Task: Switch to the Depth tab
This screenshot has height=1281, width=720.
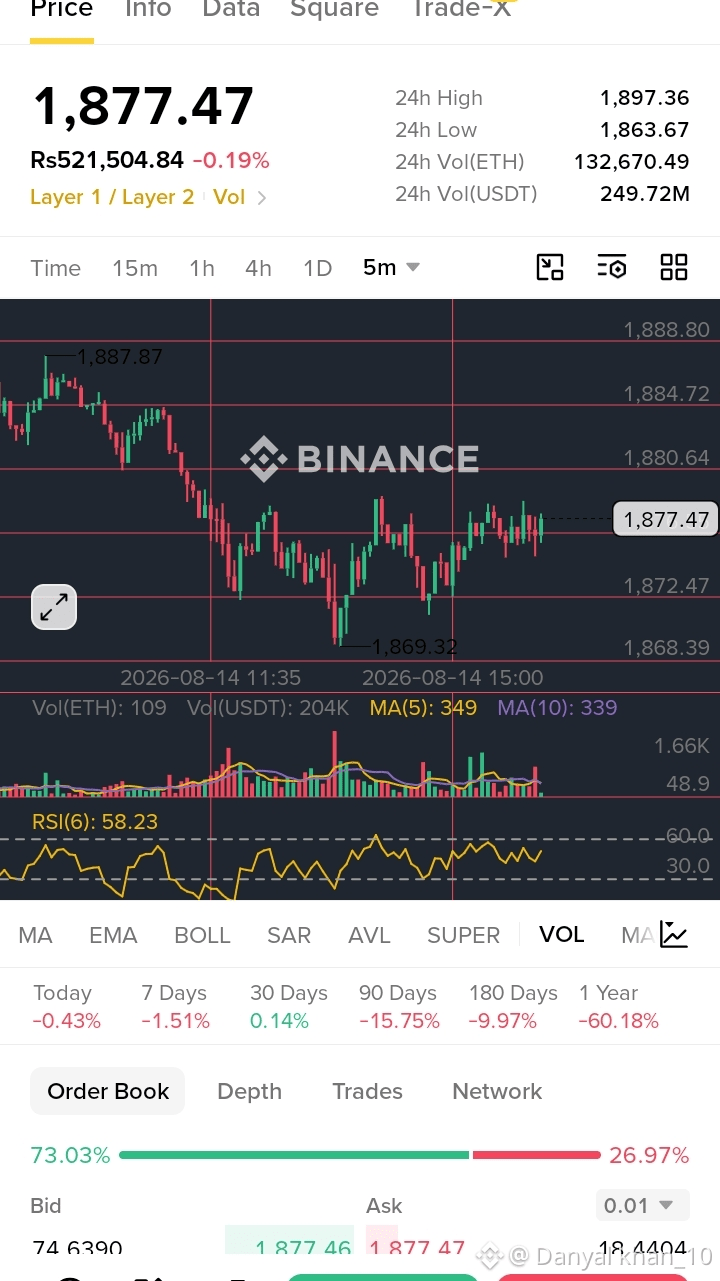Action: [x=249, y=1091]
